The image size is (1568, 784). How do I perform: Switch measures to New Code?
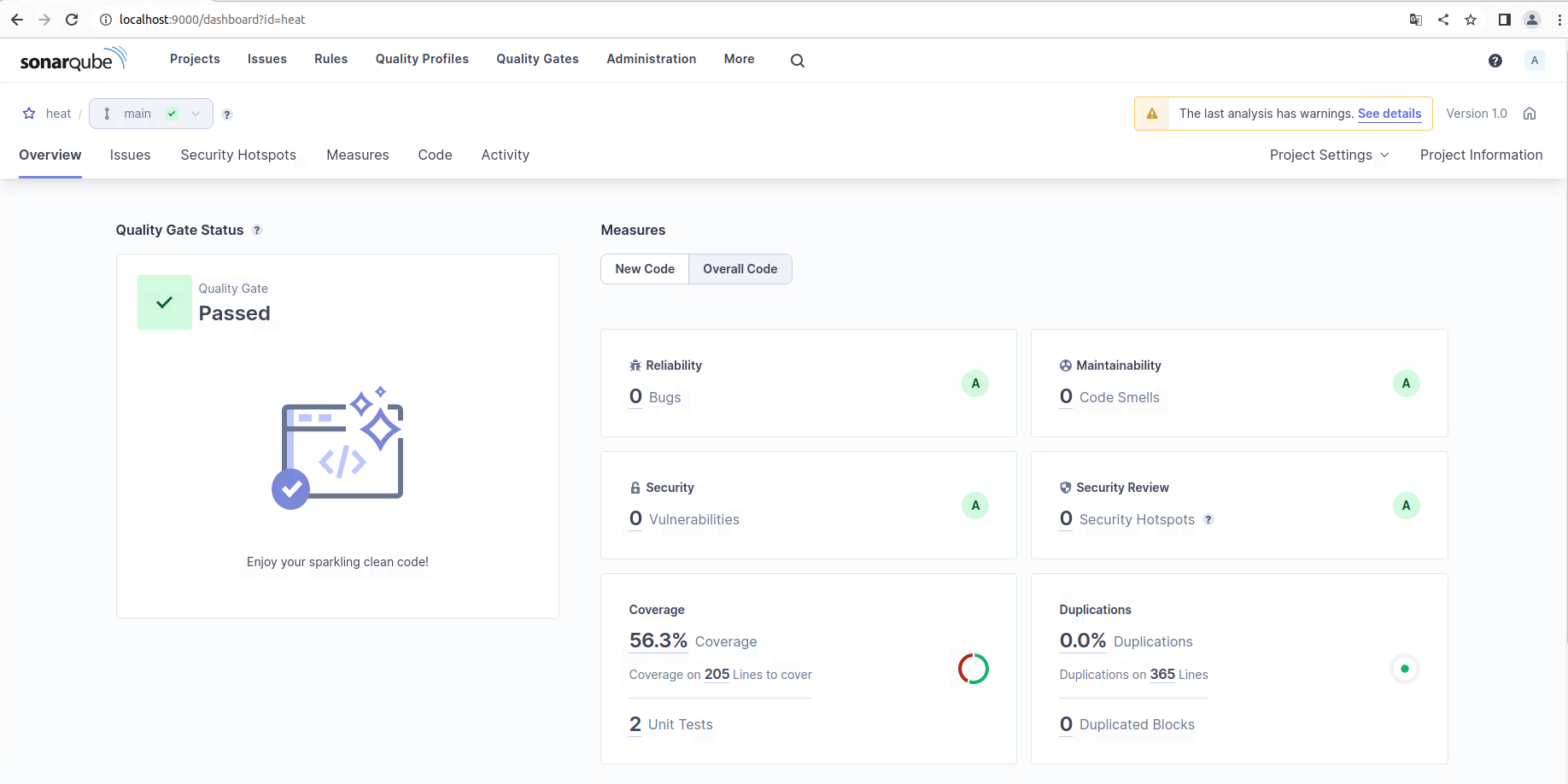(645, 269)
